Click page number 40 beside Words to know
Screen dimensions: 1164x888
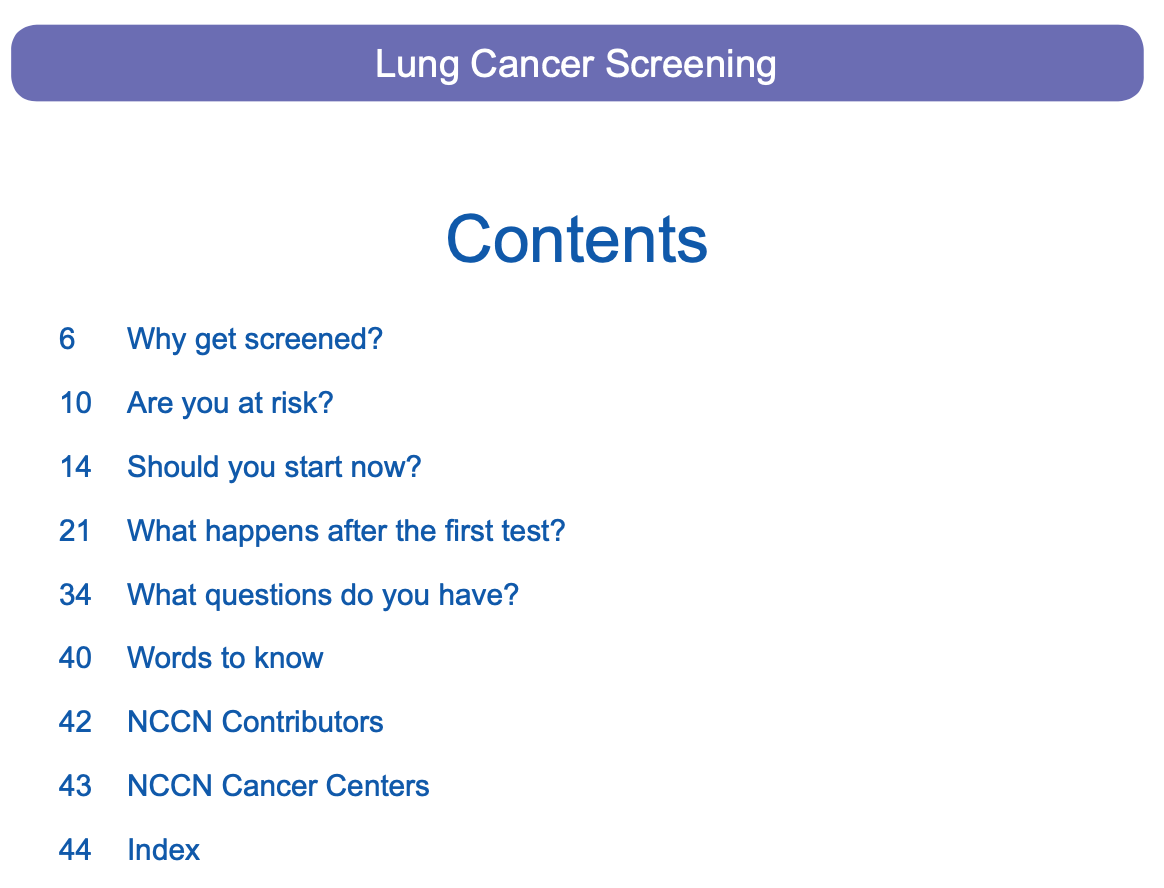pyautogui.click(x=75, y=658)
